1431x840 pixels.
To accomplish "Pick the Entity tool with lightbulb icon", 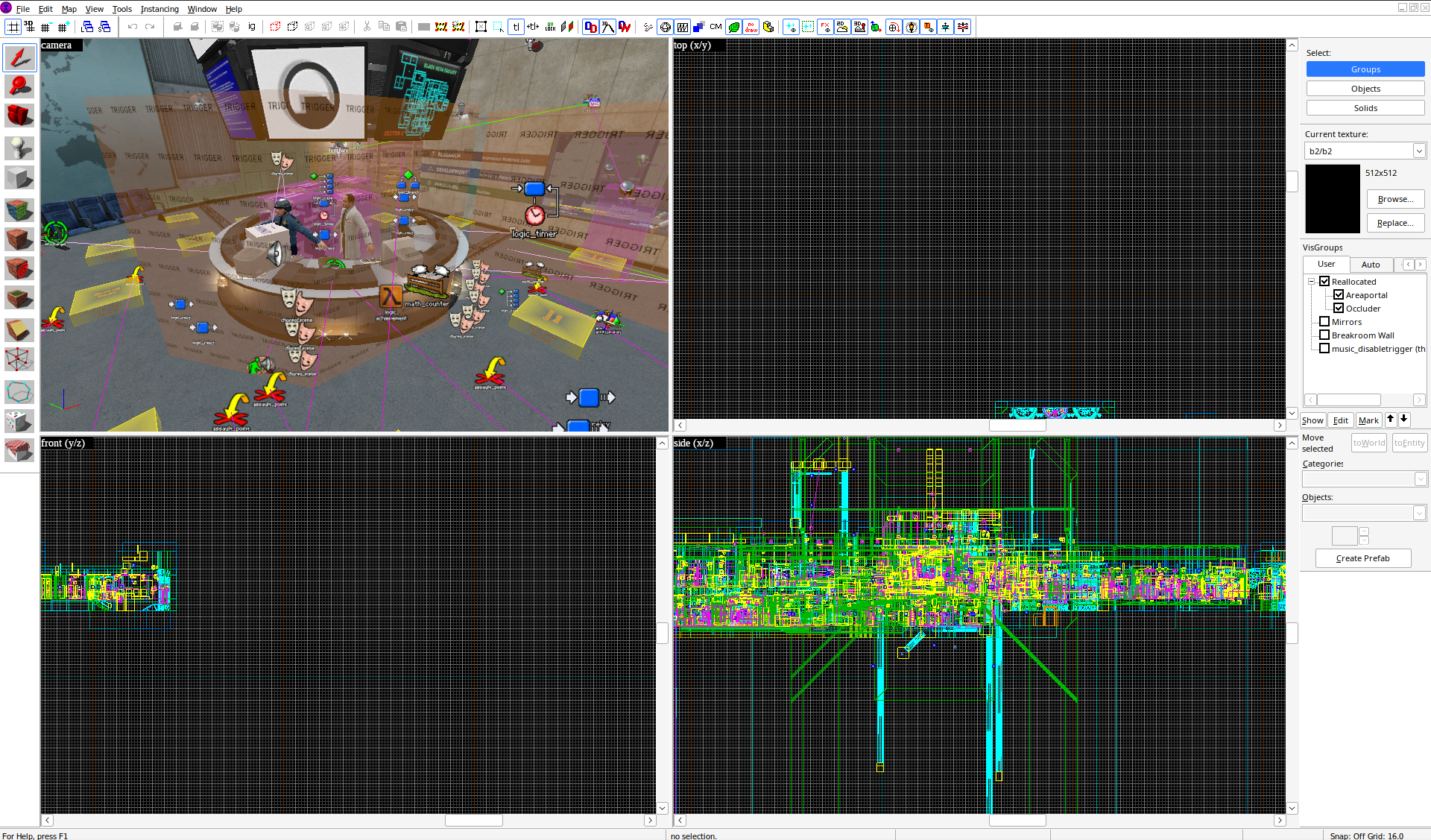I will tap(19, 147).
